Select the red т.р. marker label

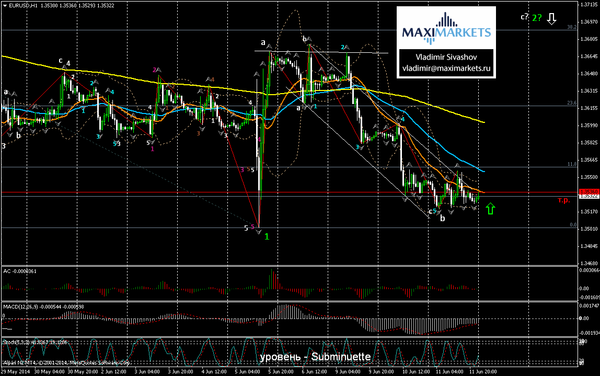pyautogui.click(x=564, y=200)
